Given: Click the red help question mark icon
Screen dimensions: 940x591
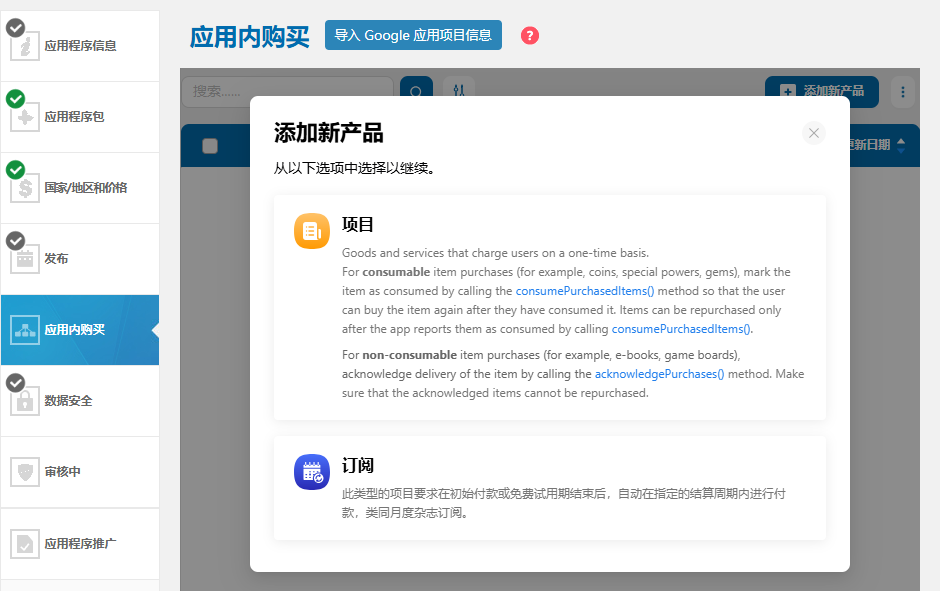Looking at the screenshot, I should pos(530,35).
